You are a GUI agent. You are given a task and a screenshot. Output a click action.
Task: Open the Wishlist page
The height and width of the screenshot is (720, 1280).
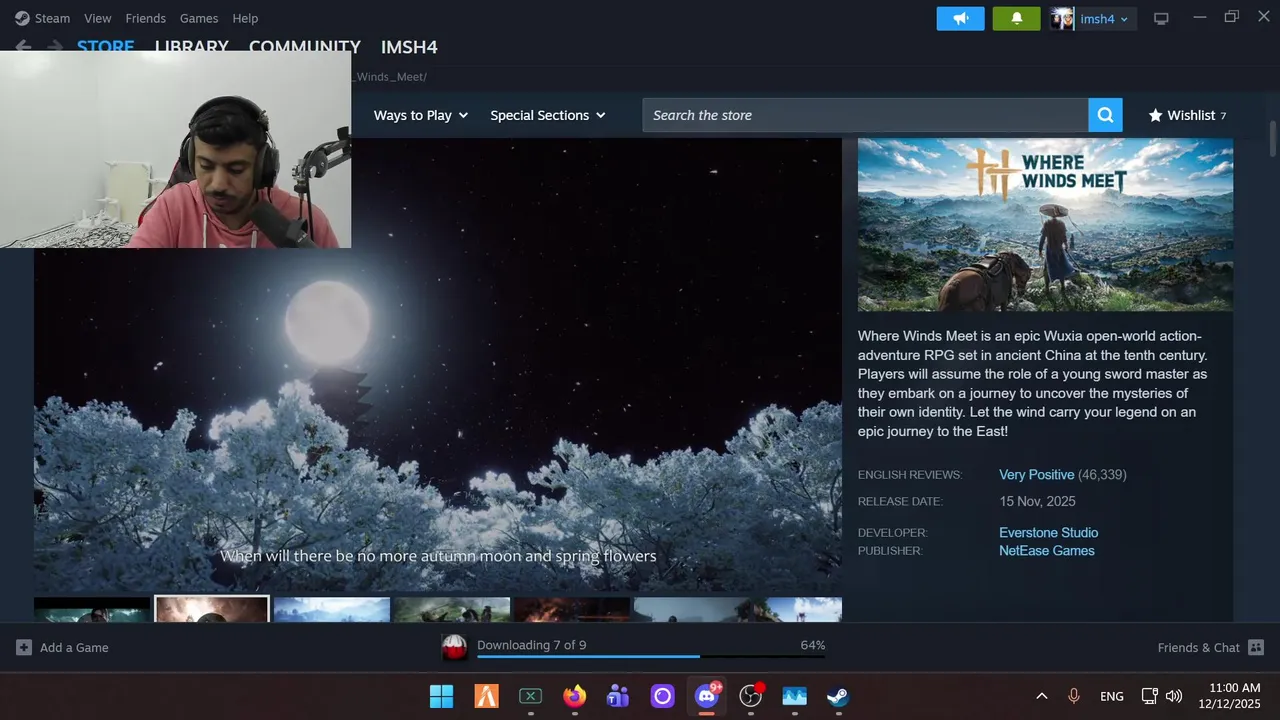[x=1187, y=115]
